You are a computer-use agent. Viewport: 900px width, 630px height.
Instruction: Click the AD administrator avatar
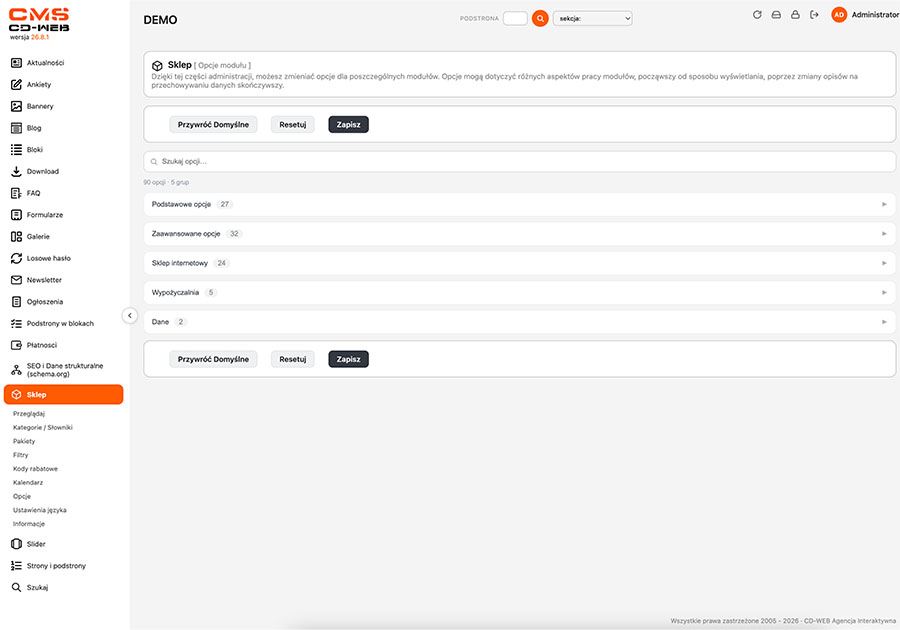click(839, 15)
